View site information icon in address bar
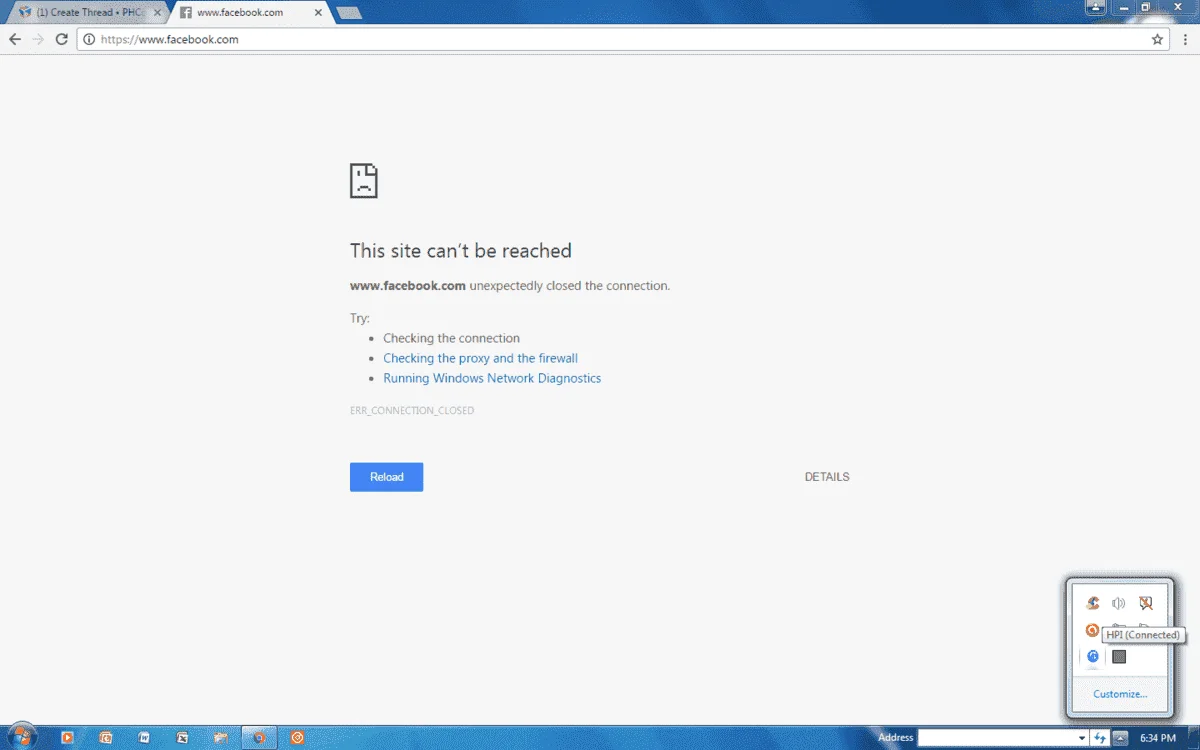This screenshot has height=750, width=1200. [x=89, y=39]
